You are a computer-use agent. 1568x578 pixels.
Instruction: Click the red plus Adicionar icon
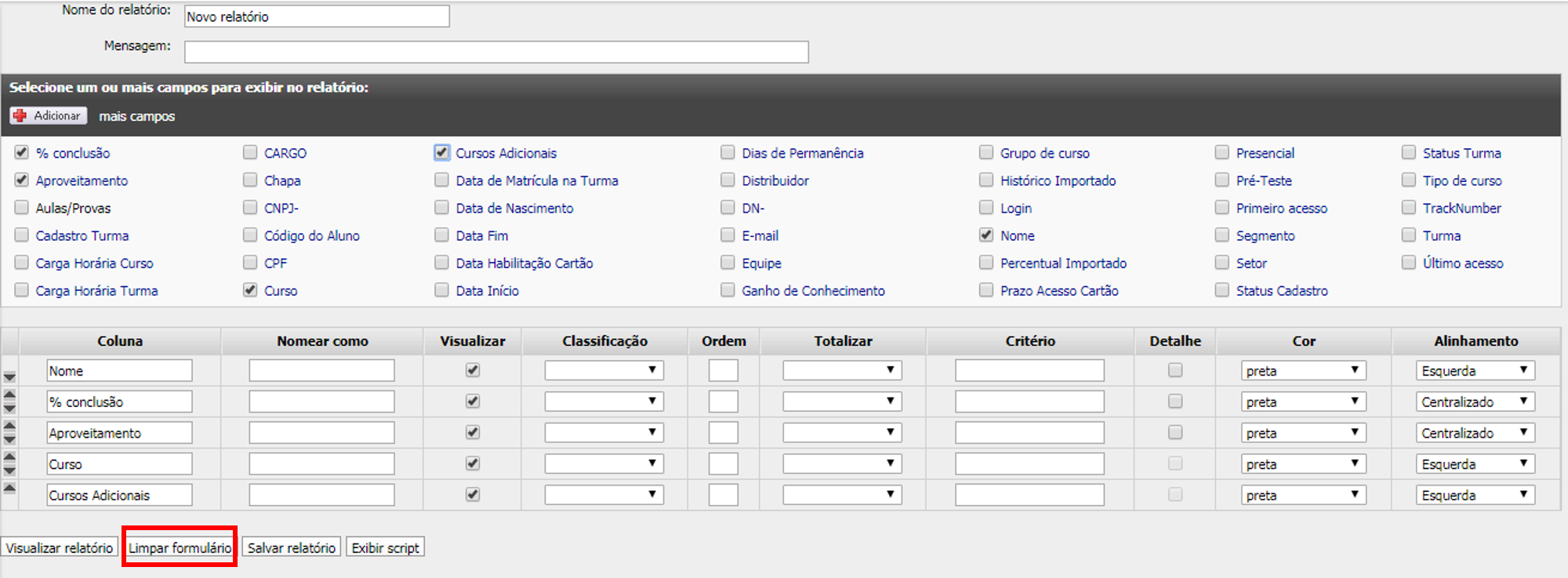point(20,115)
